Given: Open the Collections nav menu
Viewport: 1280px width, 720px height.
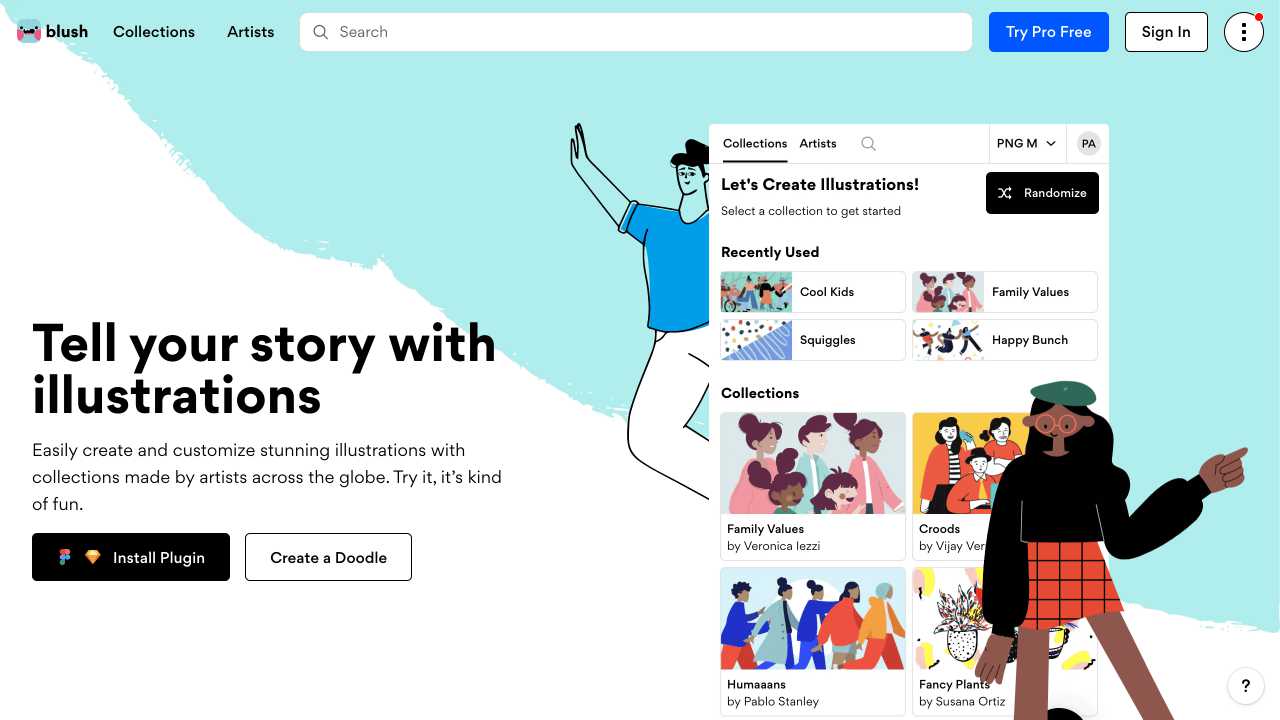Looking at the screenshot, I should click(x=154, y=32).
